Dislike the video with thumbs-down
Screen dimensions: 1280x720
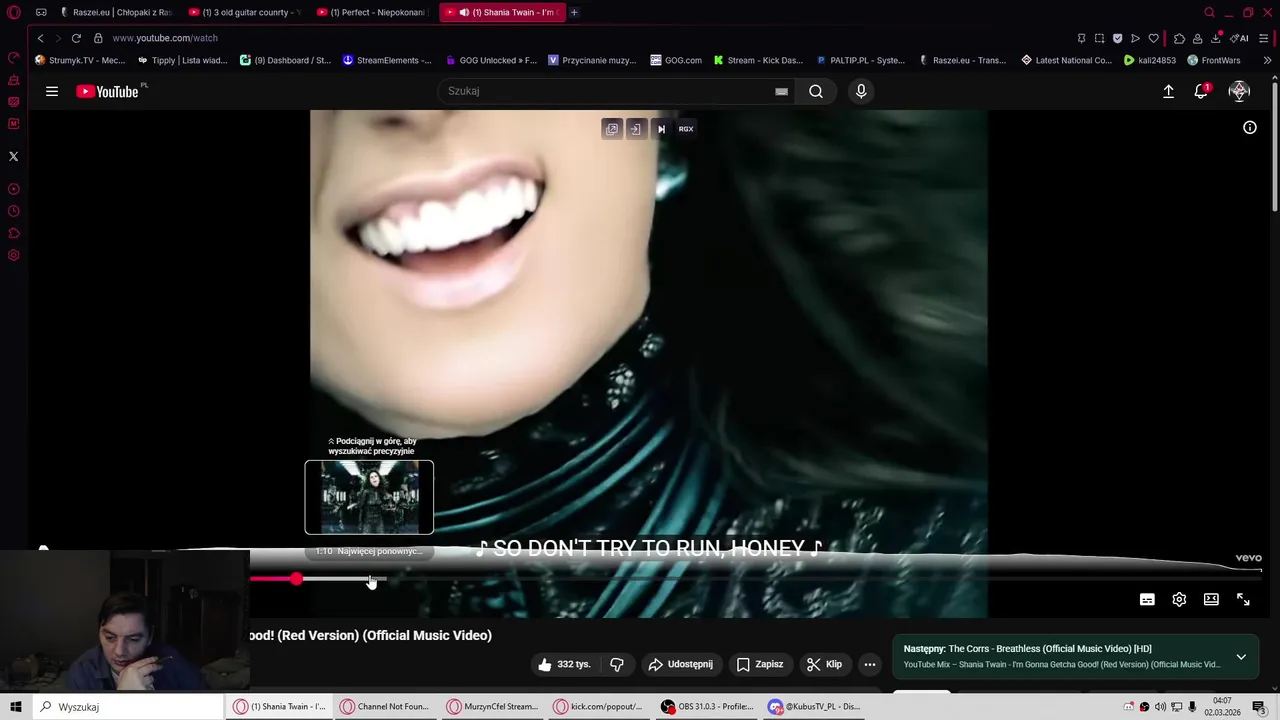(617, 664)
